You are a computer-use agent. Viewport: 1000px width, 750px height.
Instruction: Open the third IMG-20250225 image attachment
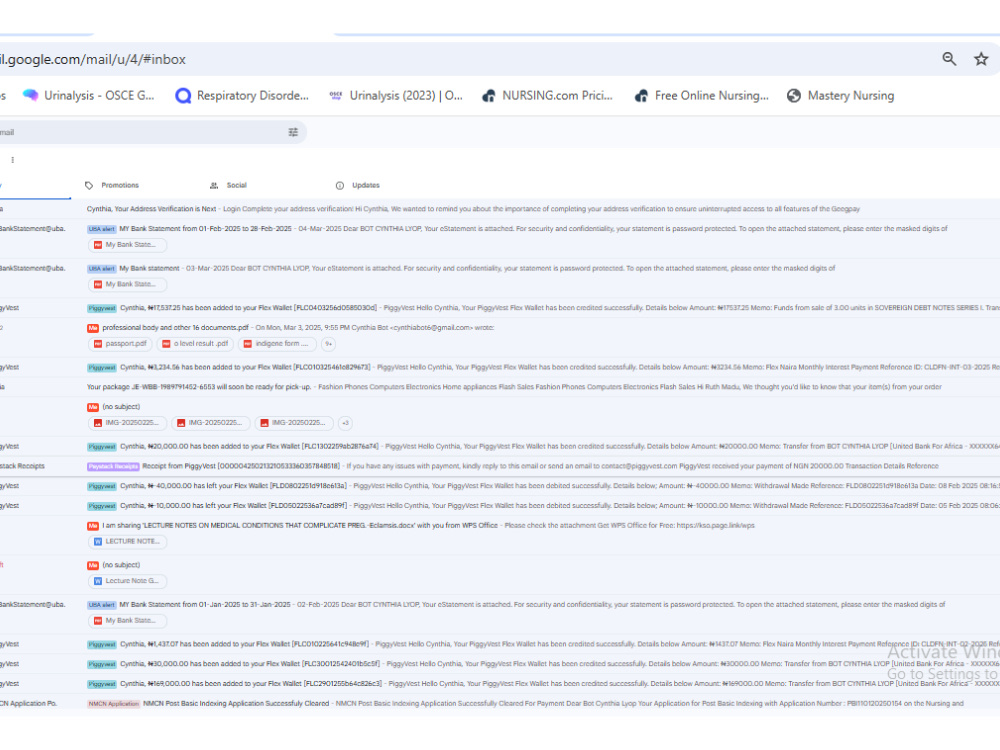pyautogui.click(x=294, y=423)
